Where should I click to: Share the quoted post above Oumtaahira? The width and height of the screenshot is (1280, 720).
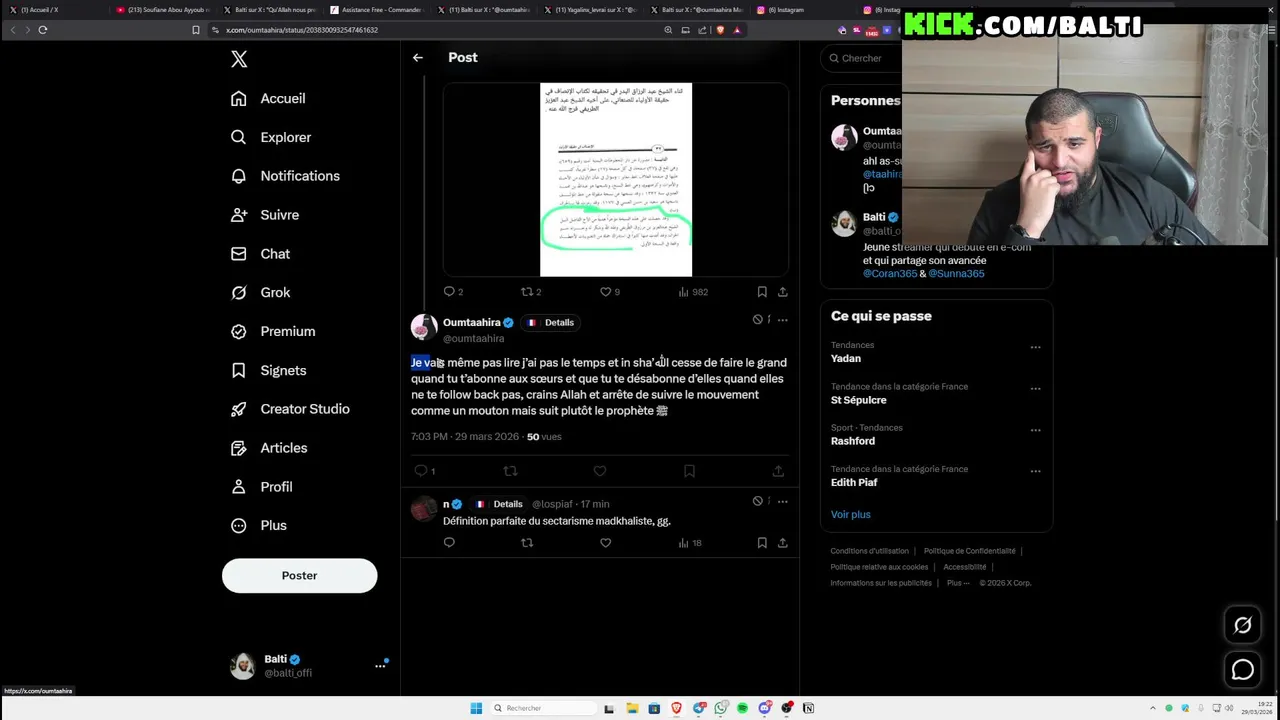coord(783,292)
